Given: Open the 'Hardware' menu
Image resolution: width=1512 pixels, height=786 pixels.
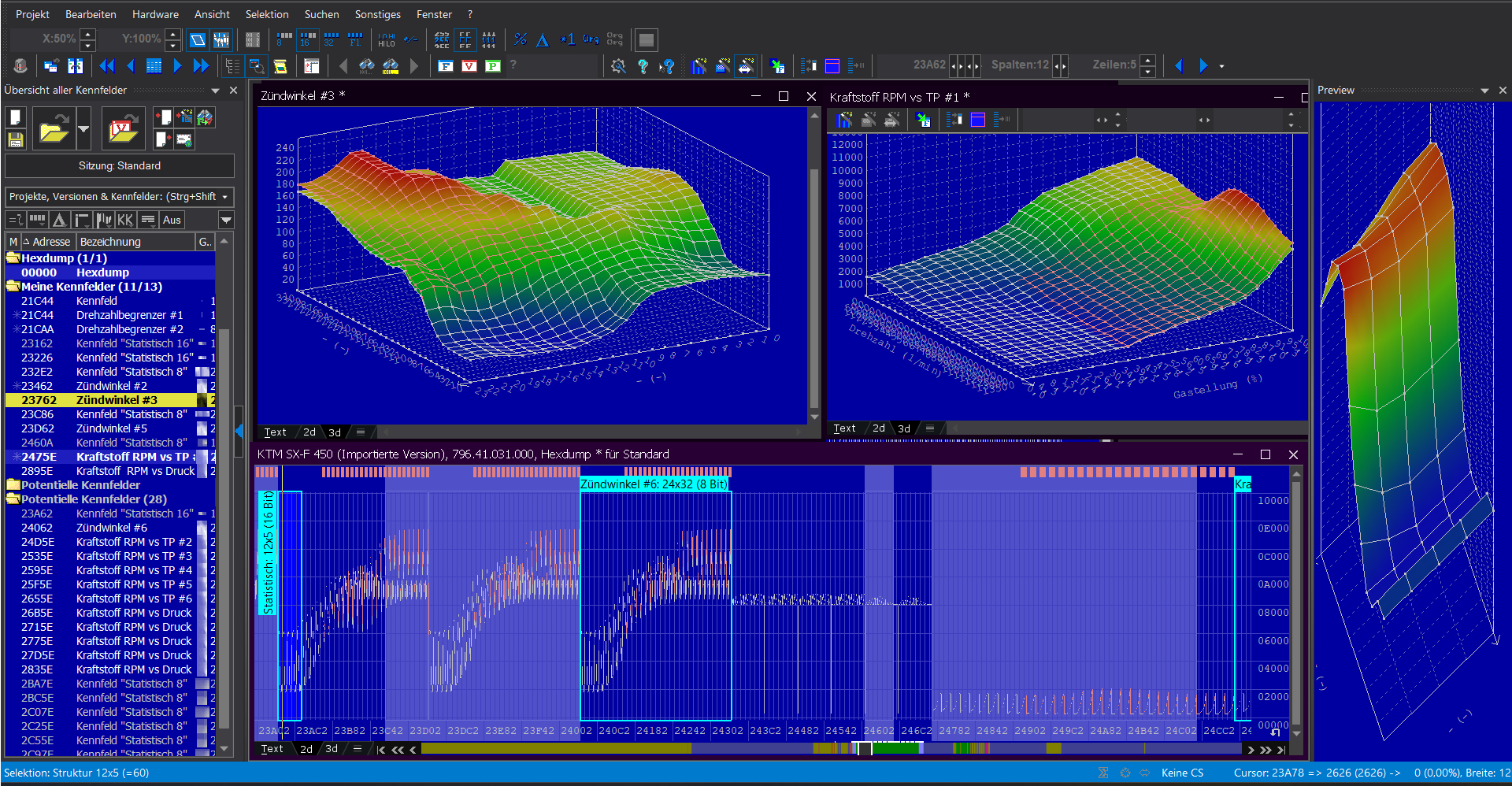Looking at the screenshot, I should [155, 14].
